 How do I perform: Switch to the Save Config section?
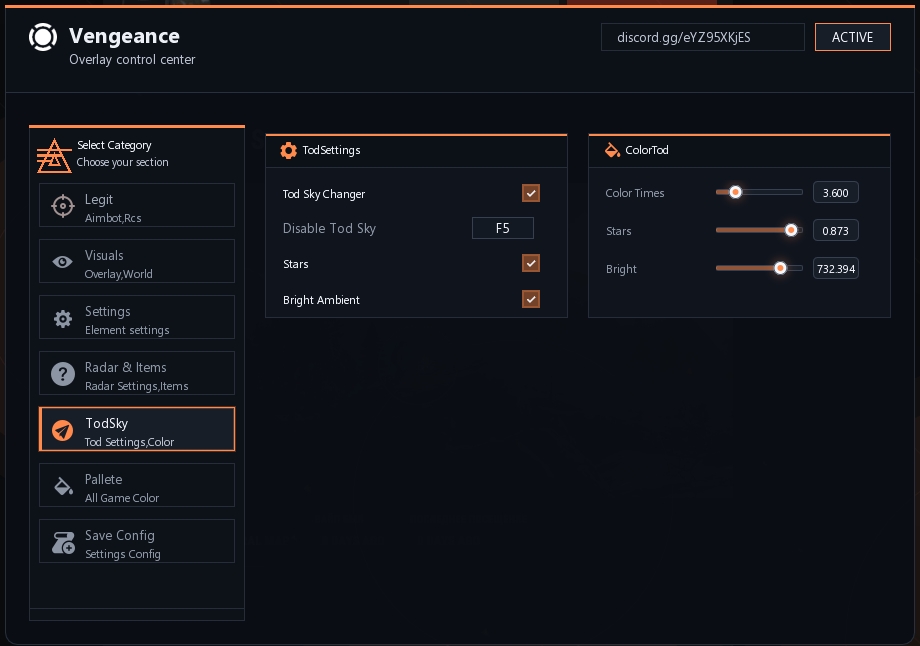pyautogui.click(x=137, y=542)
